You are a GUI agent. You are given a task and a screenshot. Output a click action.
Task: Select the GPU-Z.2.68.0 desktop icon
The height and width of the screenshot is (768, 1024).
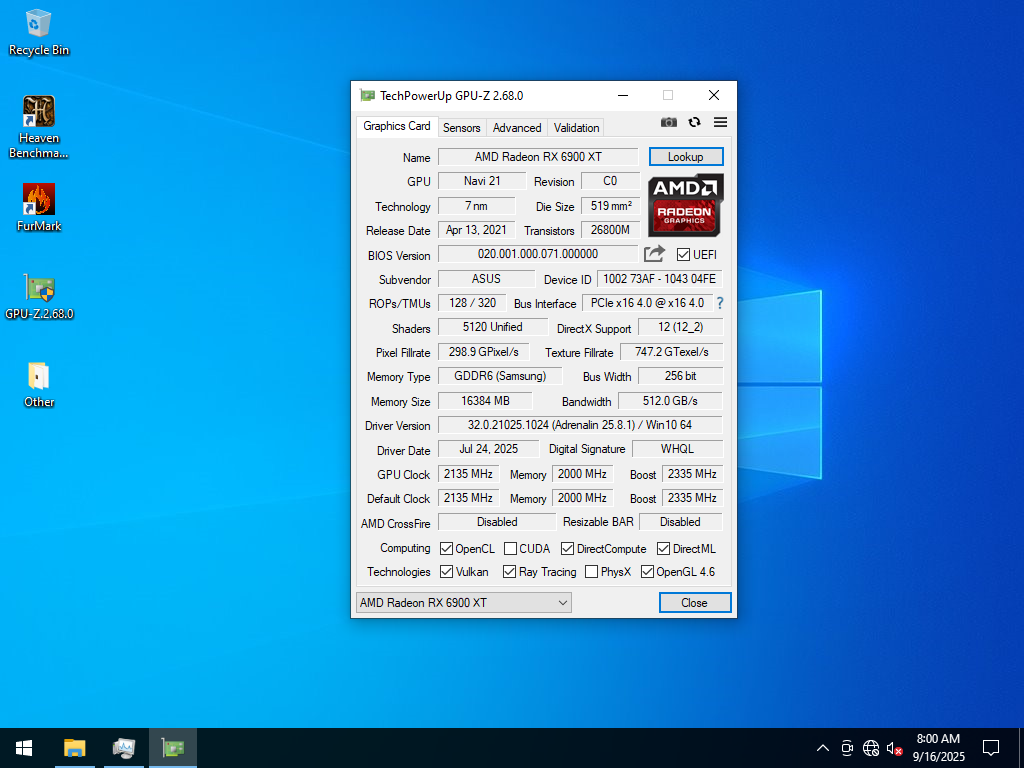[39, 297]
